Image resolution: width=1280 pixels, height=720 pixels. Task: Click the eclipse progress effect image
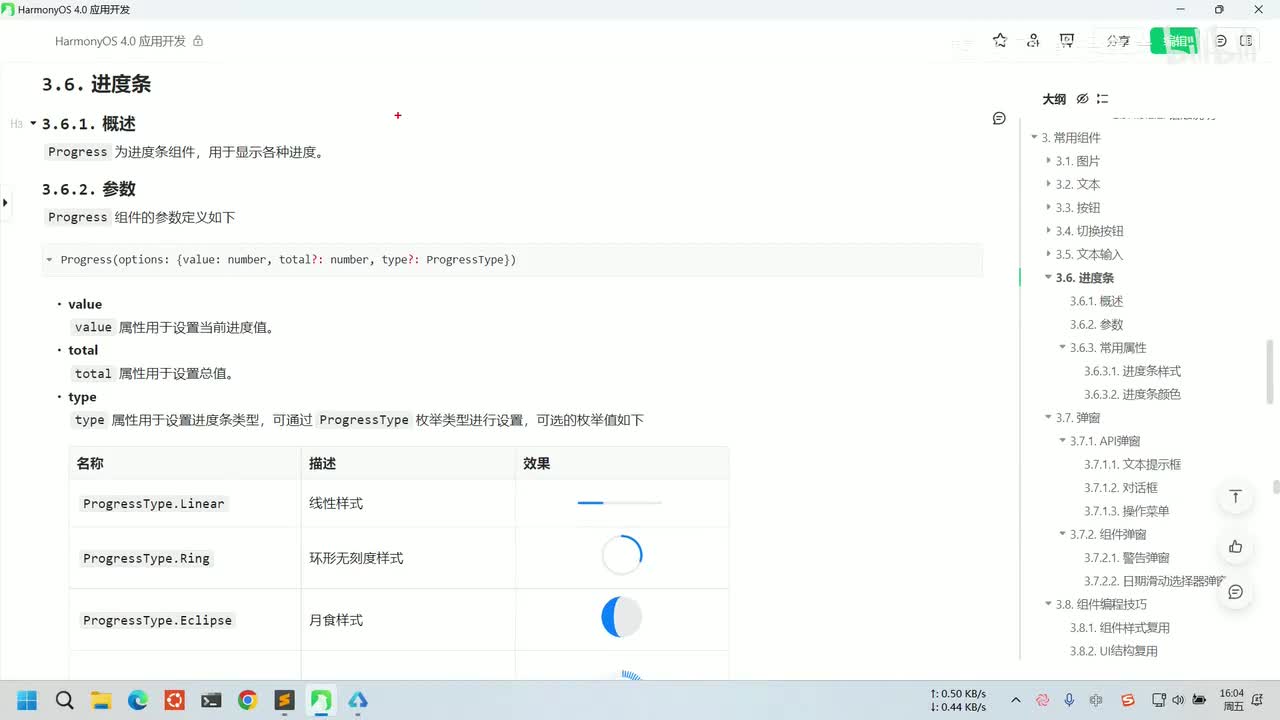tap(622, 617)
